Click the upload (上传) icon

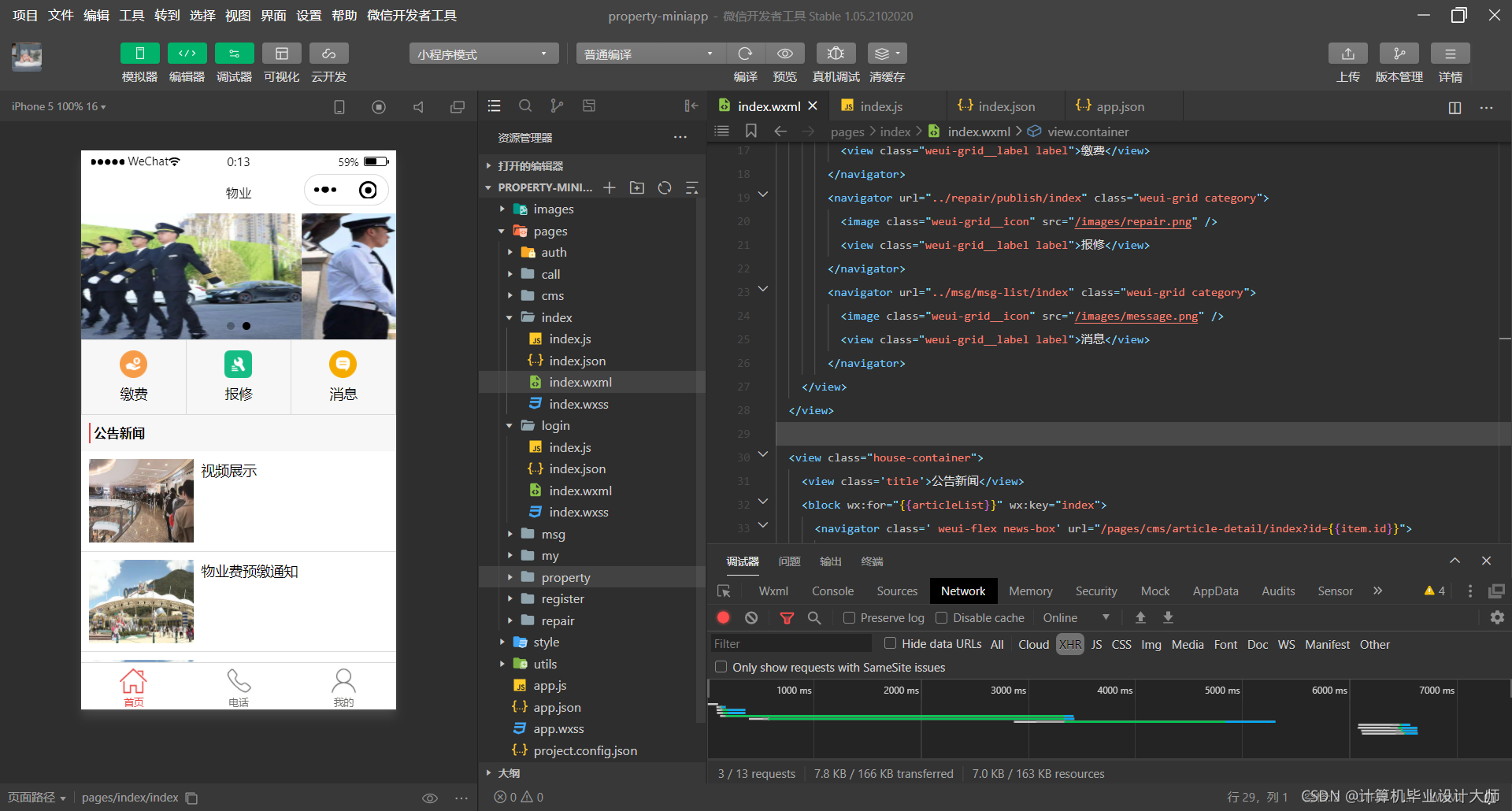click(x=1347, y=54)
